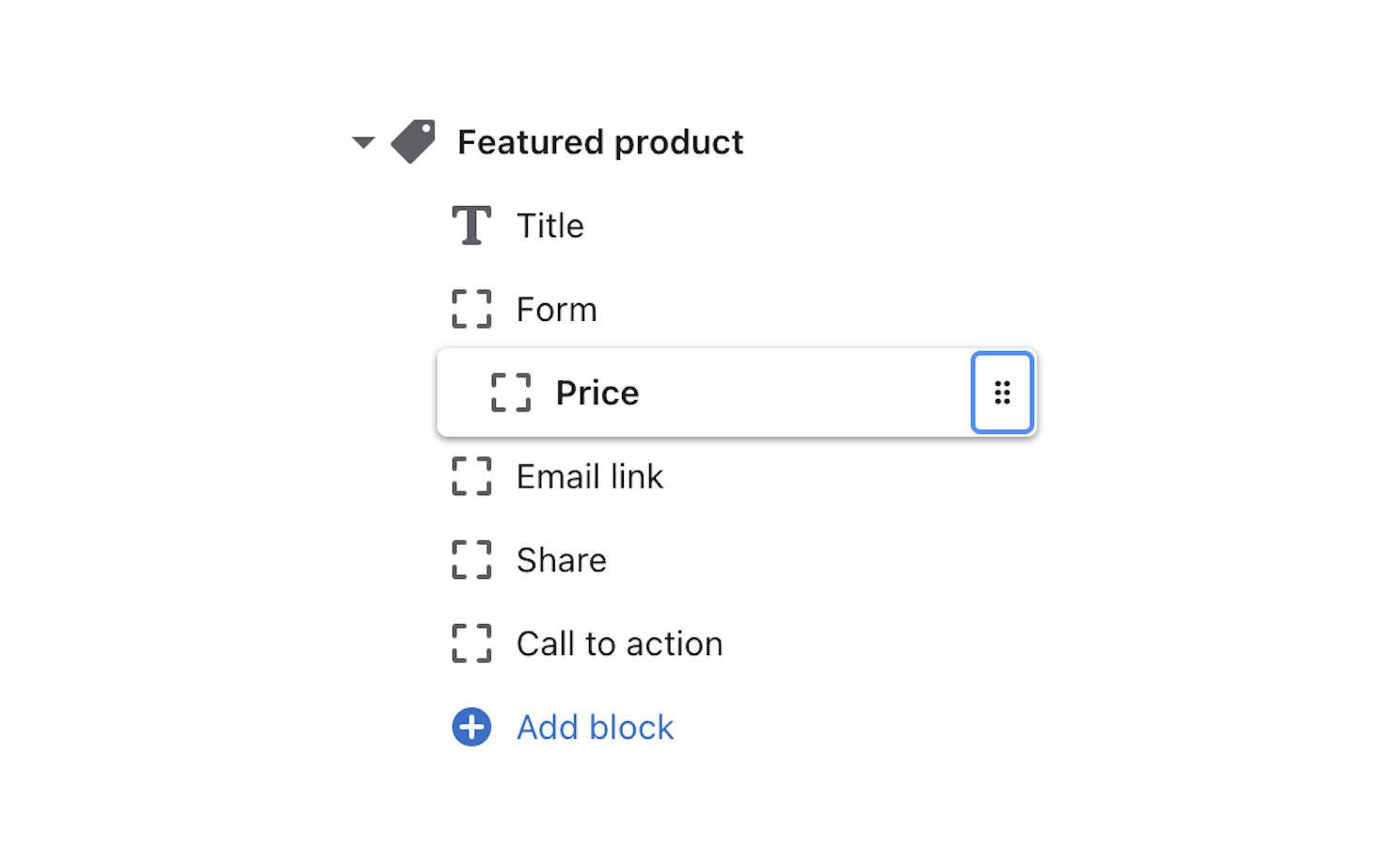
Task: Open the Email link block
Action: tap(590, 476)
